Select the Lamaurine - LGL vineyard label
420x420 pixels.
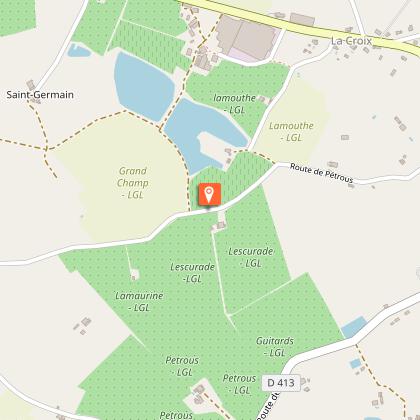[139, 301]
